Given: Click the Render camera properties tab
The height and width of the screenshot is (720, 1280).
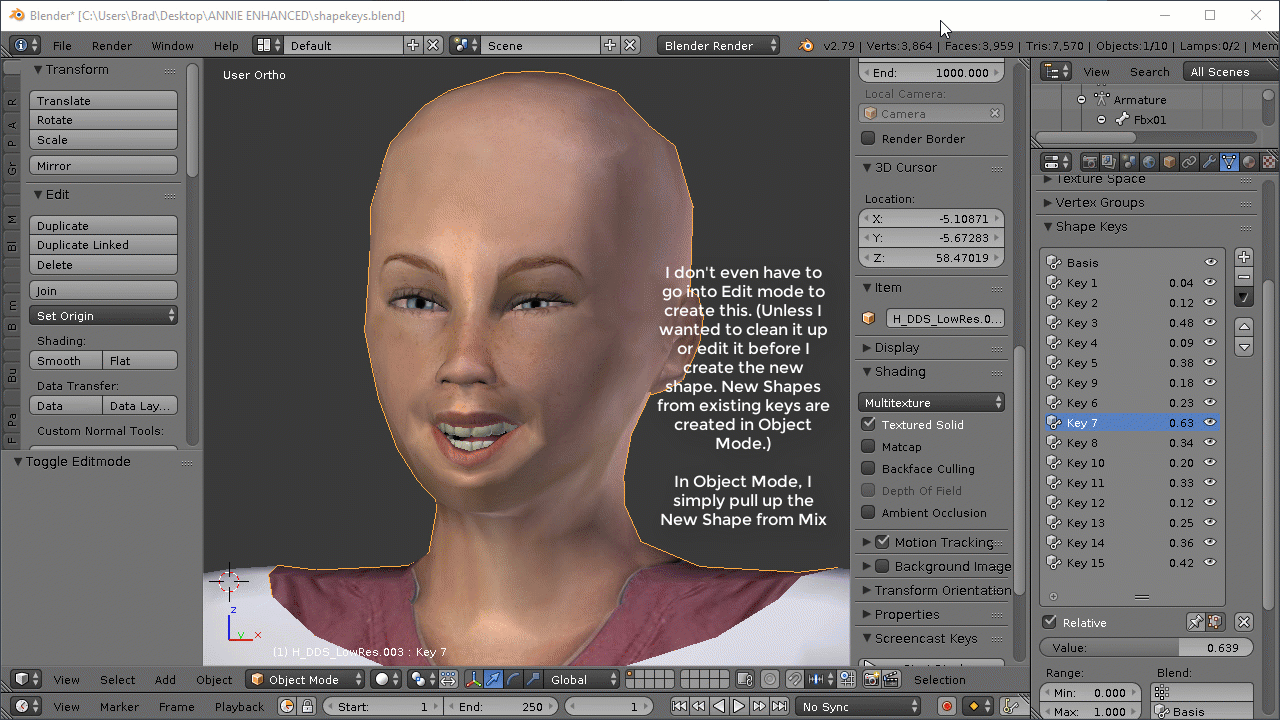Looking at the screenshot, I should (1090, 162).
